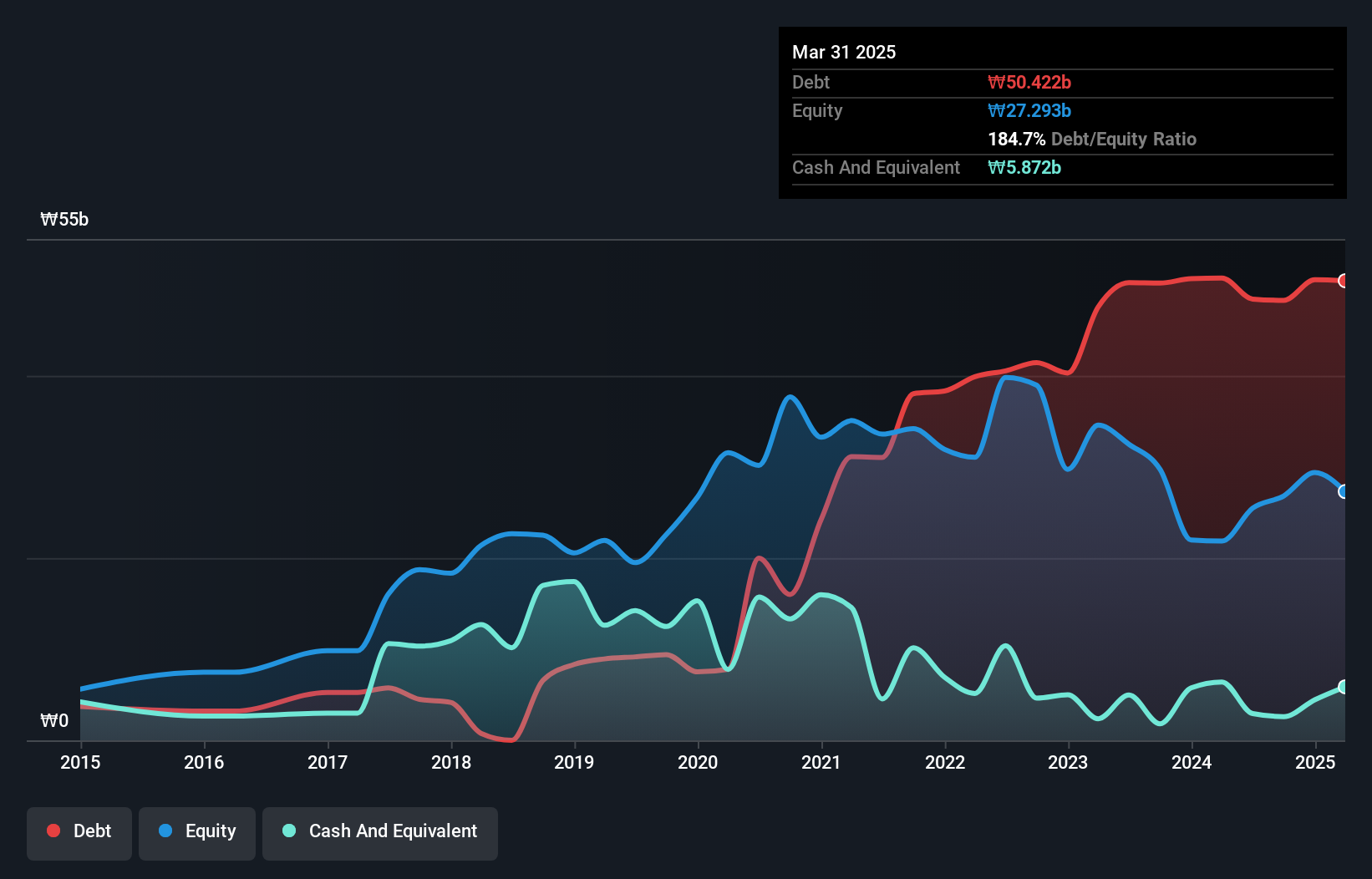Screen dimensions: 1372x879
Task: Click the blue Equity legend dot
Action: [166, 831]
